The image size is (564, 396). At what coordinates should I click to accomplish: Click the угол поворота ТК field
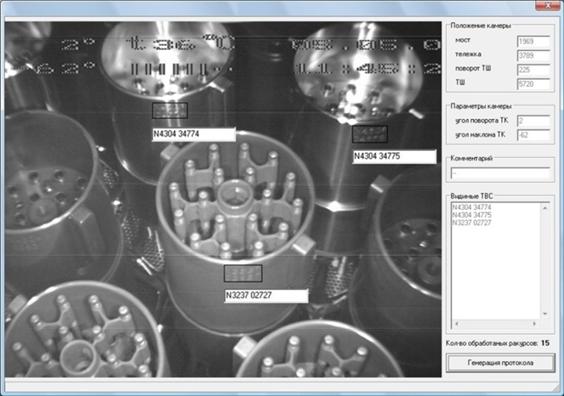point(533,121)
